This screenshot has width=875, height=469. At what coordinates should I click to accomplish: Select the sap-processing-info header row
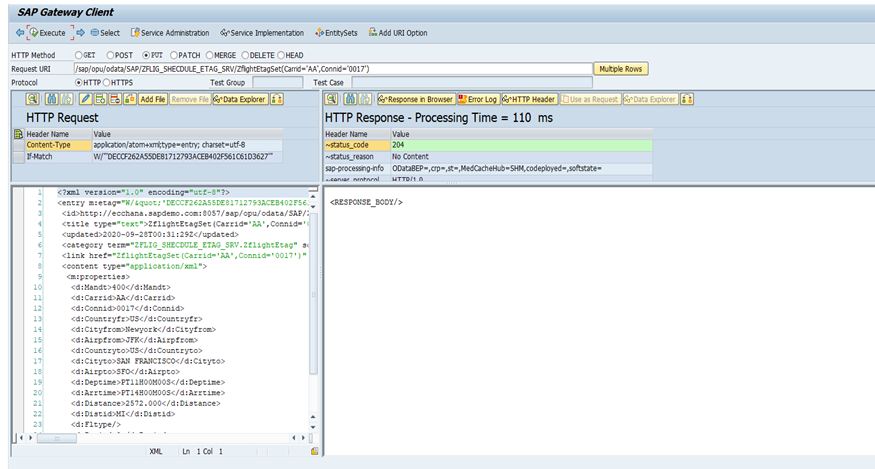click(x=488, y=169)
